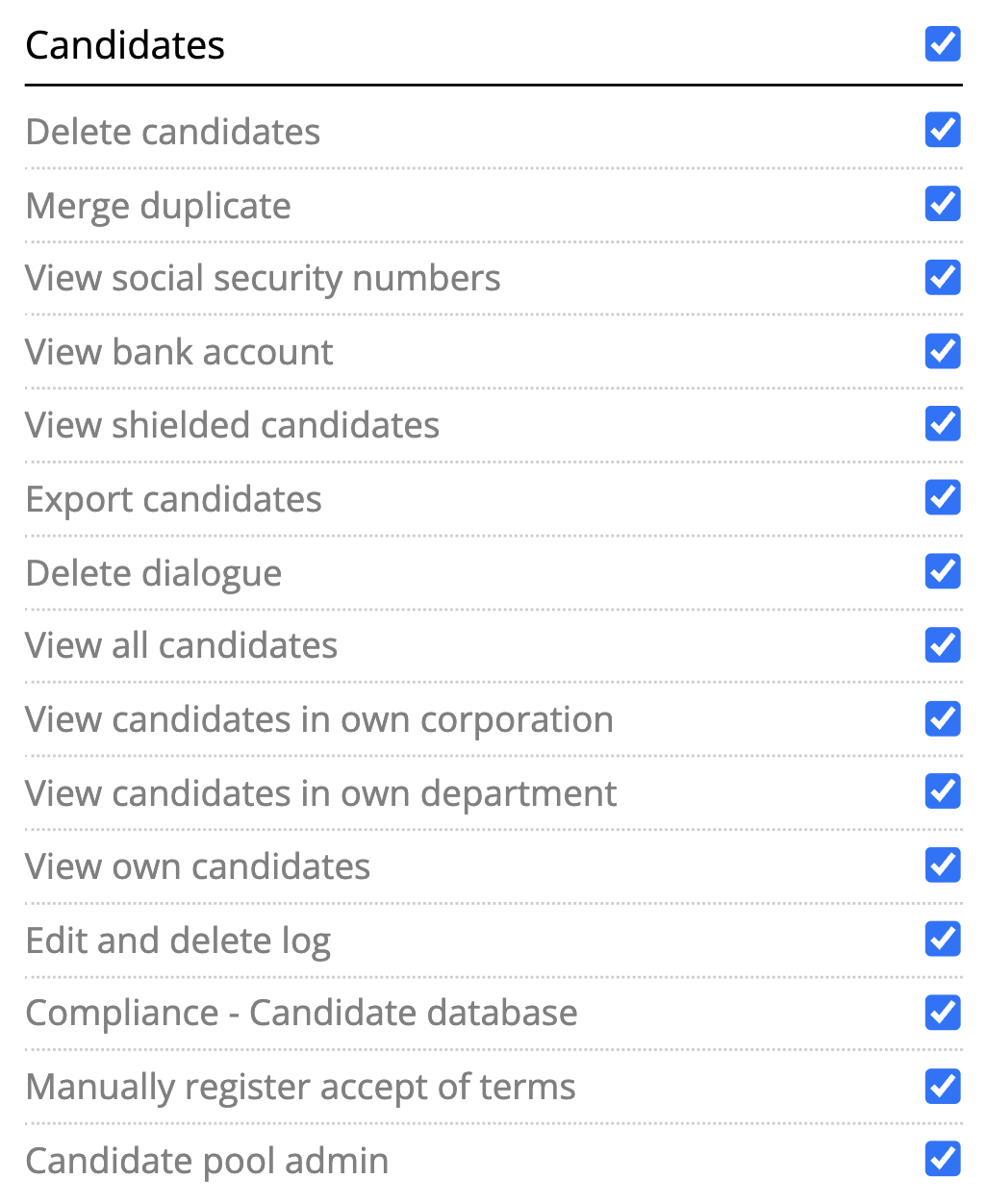Uncheck the Candidates header checkbox
This screenshot has width=987, height=1204.
tap(942, 44)
